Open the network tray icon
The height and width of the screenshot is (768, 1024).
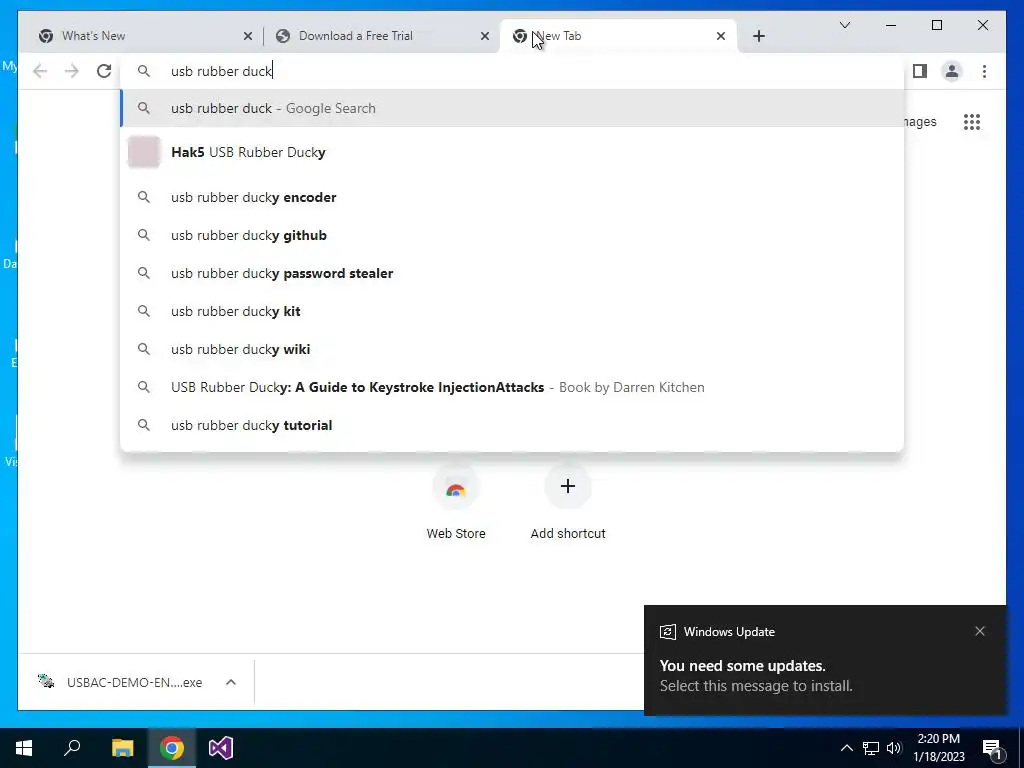tap(871, 748)
